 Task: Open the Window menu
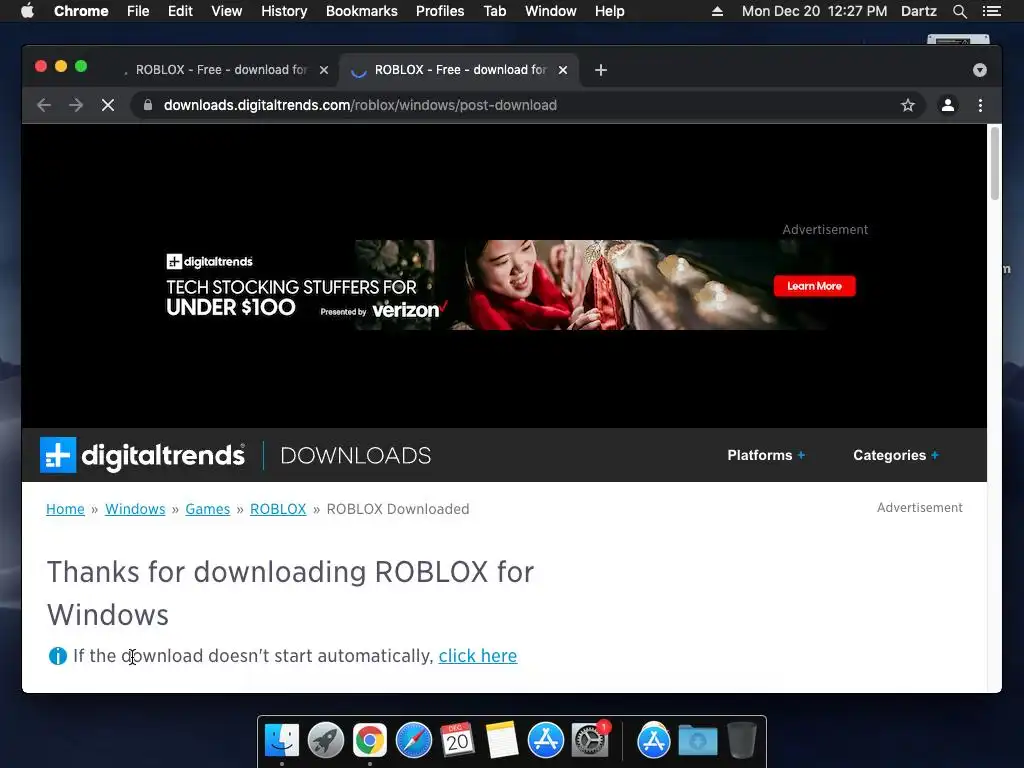click(551, 11)
